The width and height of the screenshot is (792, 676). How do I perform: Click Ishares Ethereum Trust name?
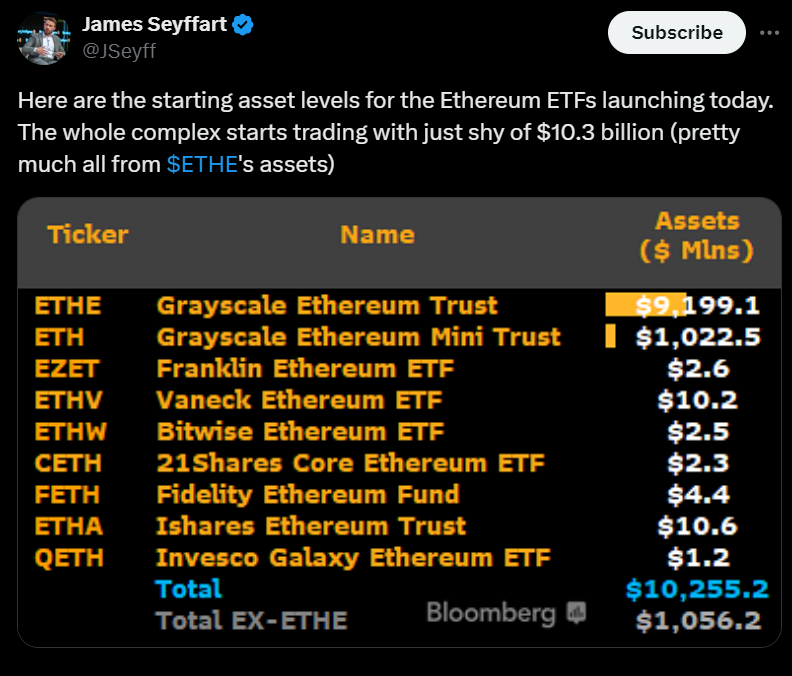[x=311, y=526]
